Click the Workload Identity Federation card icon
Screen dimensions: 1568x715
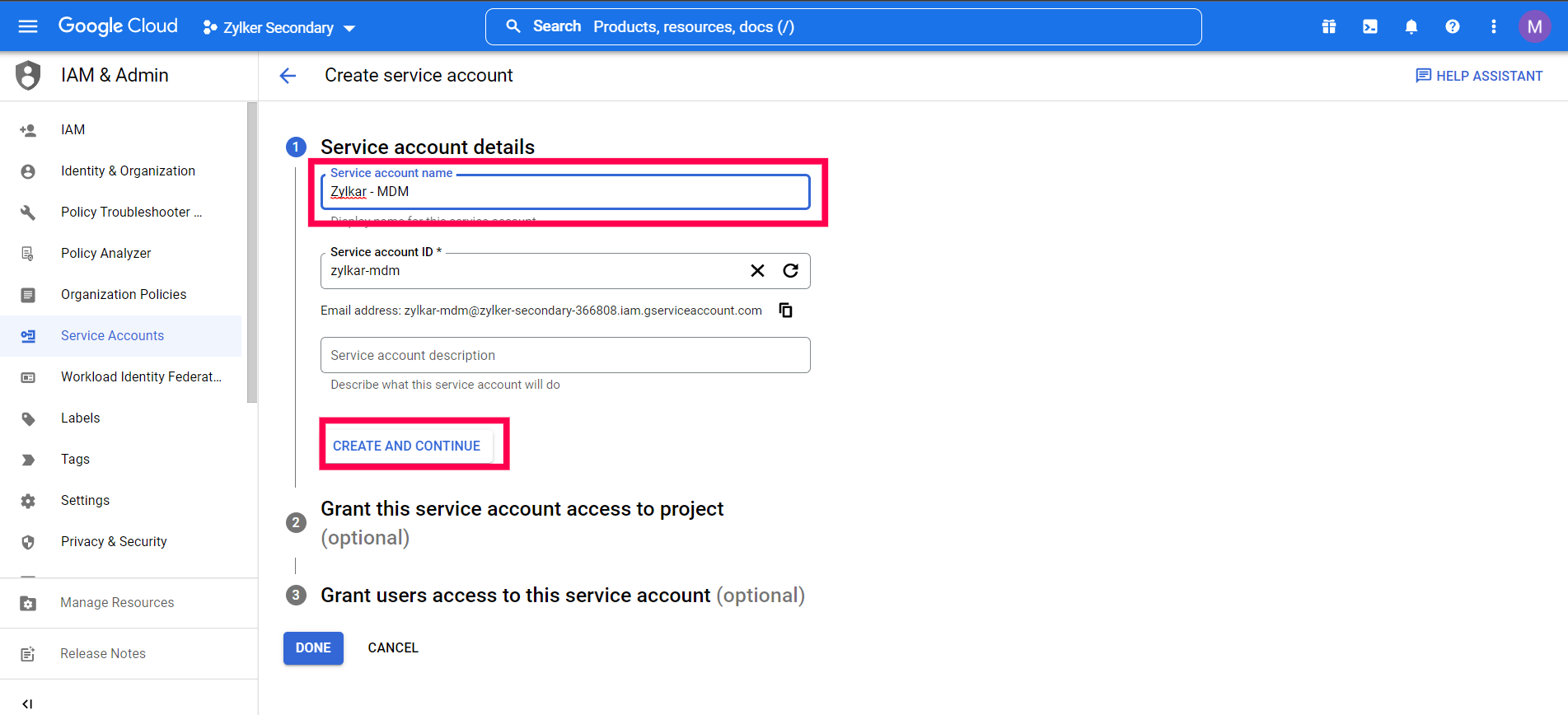tap(28, 377)
